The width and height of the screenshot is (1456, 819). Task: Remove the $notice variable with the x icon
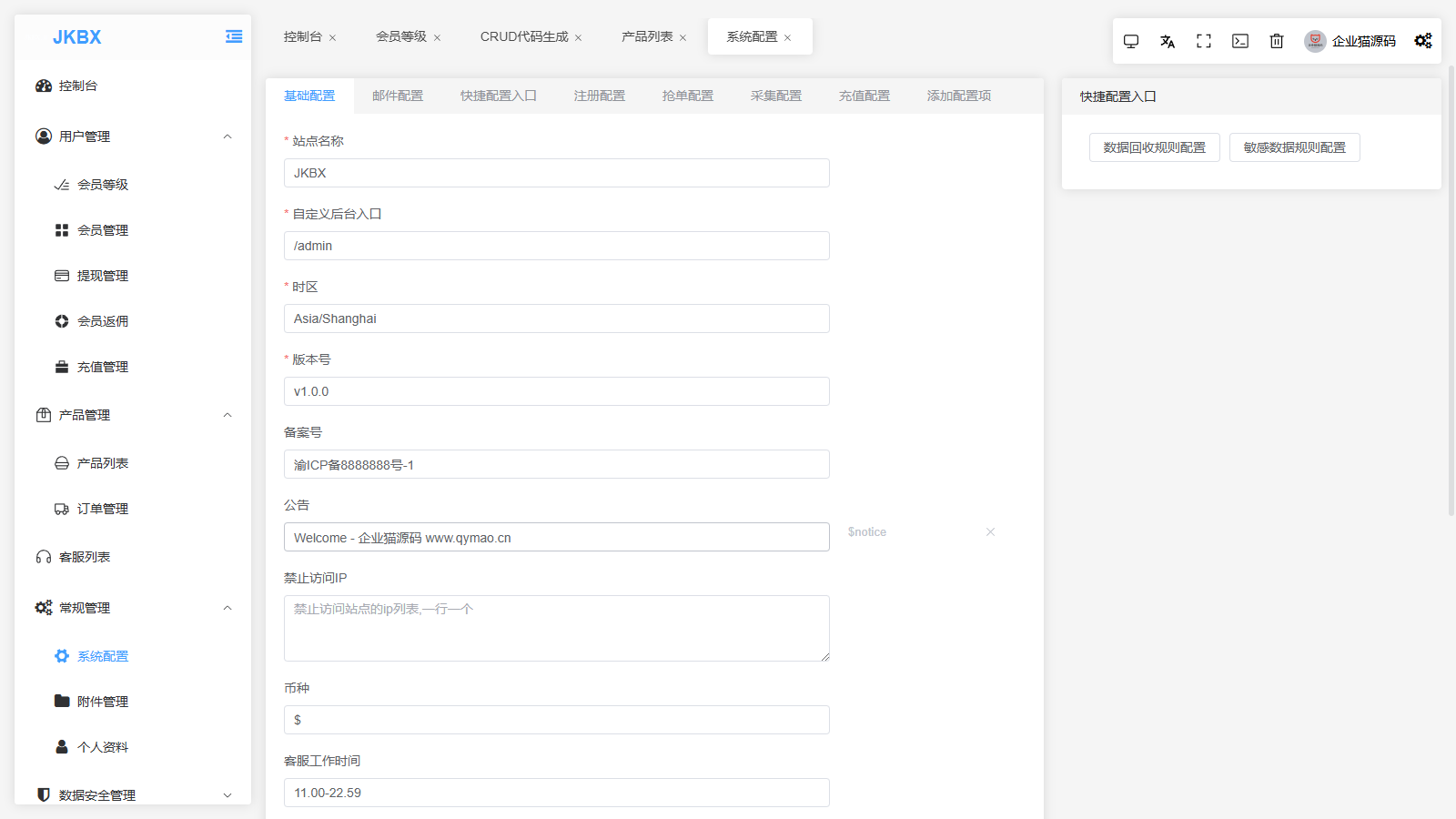(x=990, y=531)
